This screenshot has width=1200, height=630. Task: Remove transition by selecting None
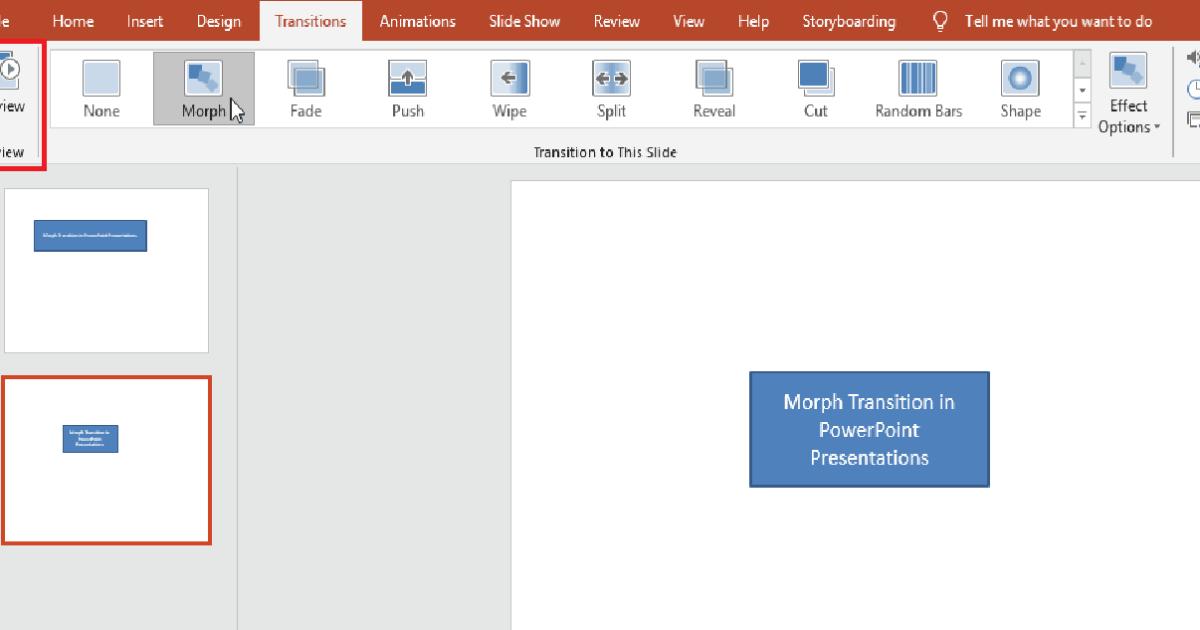pos(101,87)
